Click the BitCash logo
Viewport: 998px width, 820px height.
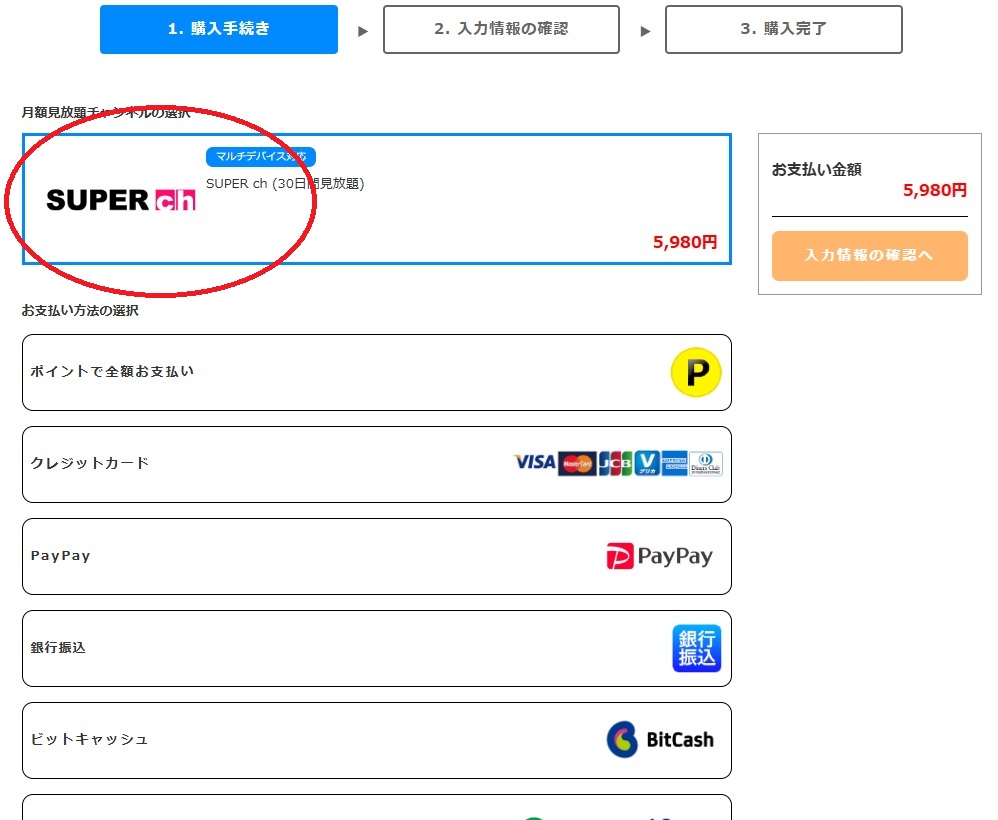(660, 740)
